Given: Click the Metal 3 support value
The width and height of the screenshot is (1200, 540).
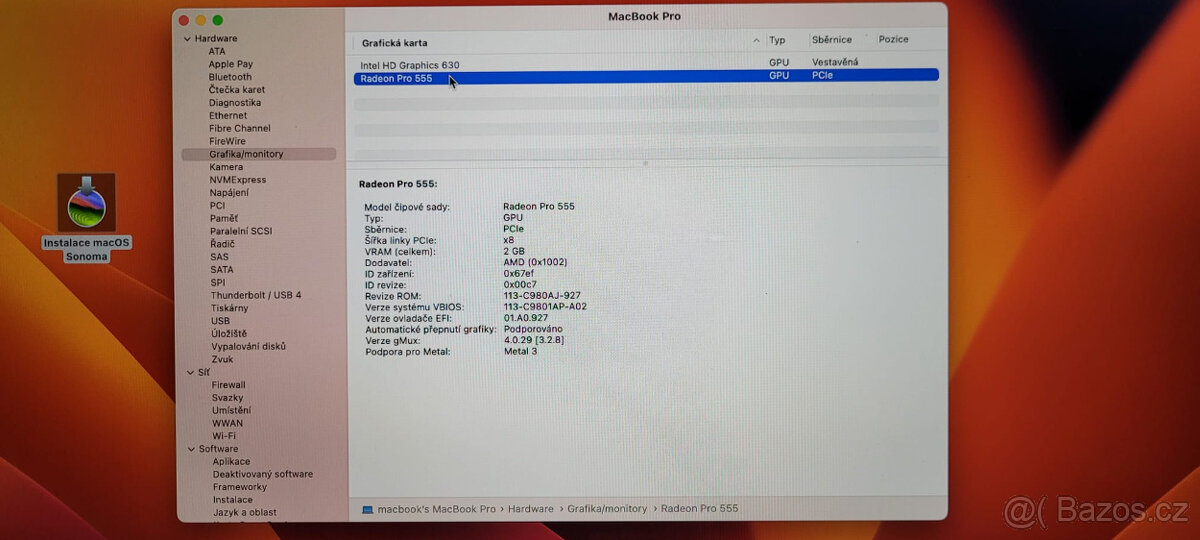Looking at the screenshot, I should click(520, 351).
